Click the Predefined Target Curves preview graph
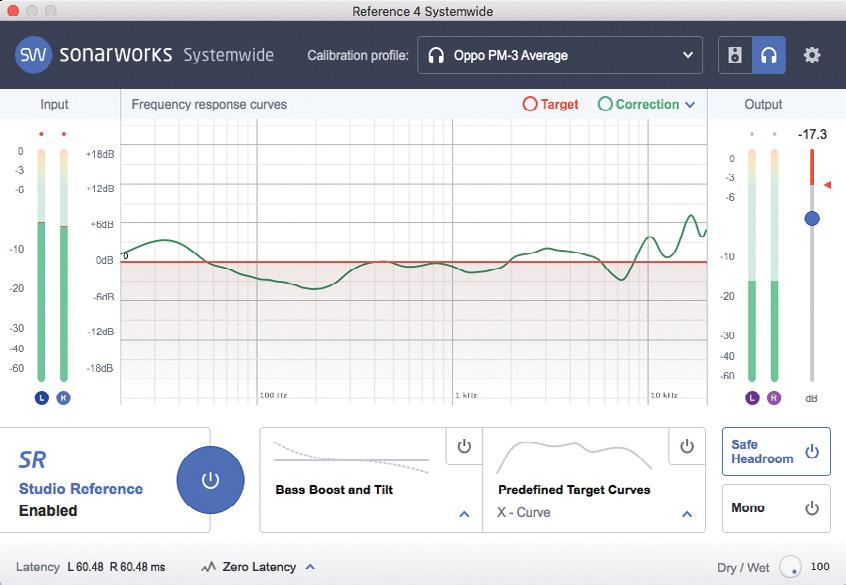The height and width of the screenshot is (585, 846). coord(574,457)
